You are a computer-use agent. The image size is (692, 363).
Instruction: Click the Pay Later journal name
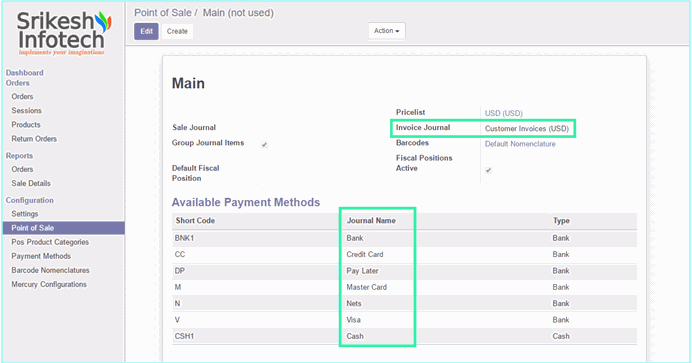tap(362, 271)
